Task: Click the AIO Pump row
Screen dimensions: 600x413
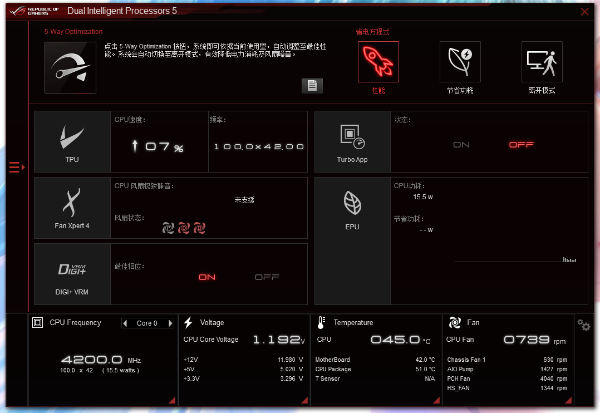Action: click(x=507, y=369)
